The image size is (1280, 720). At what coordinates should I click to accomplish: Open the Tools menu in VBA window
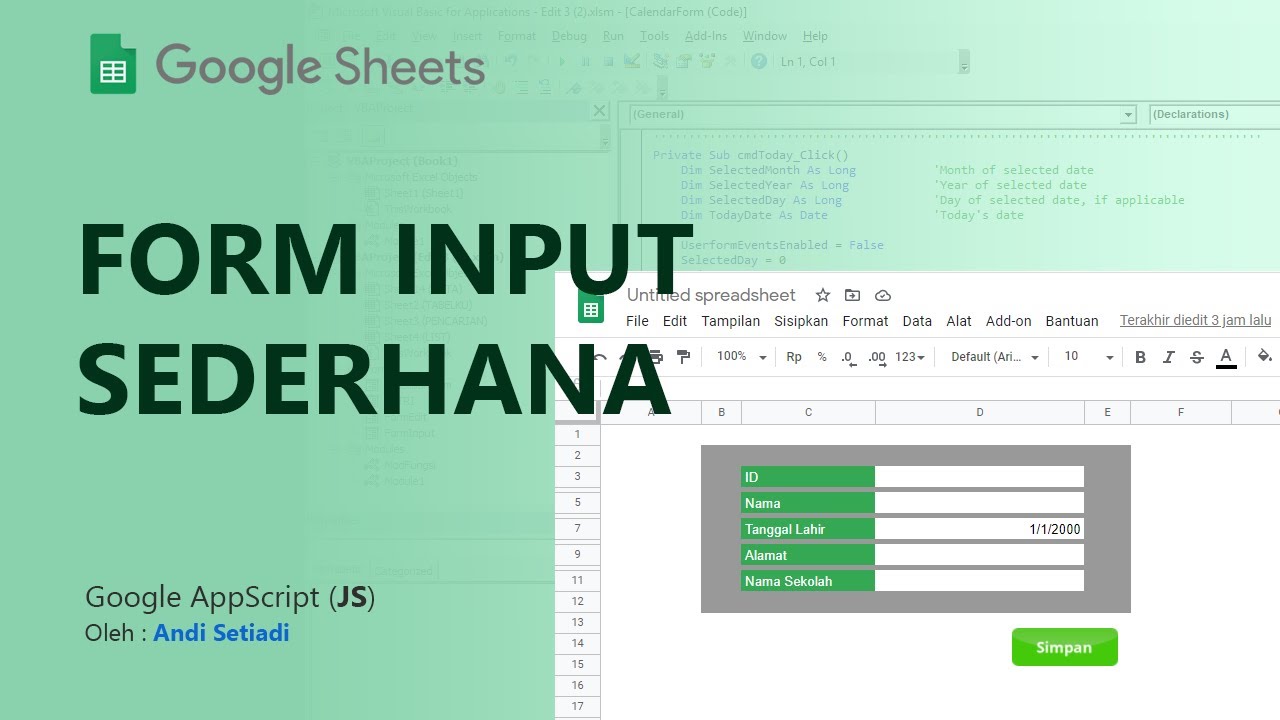point(654,36)
